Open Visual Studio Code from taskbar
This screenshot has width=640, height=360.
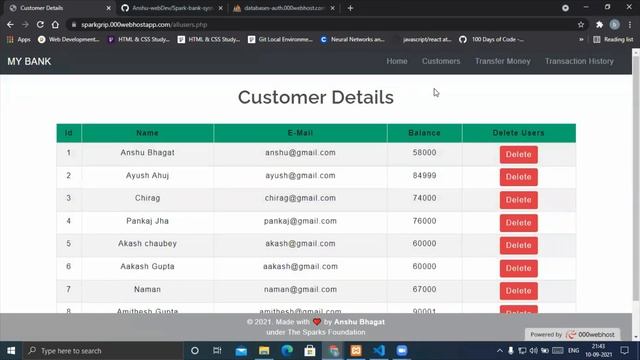click(379, 351)
